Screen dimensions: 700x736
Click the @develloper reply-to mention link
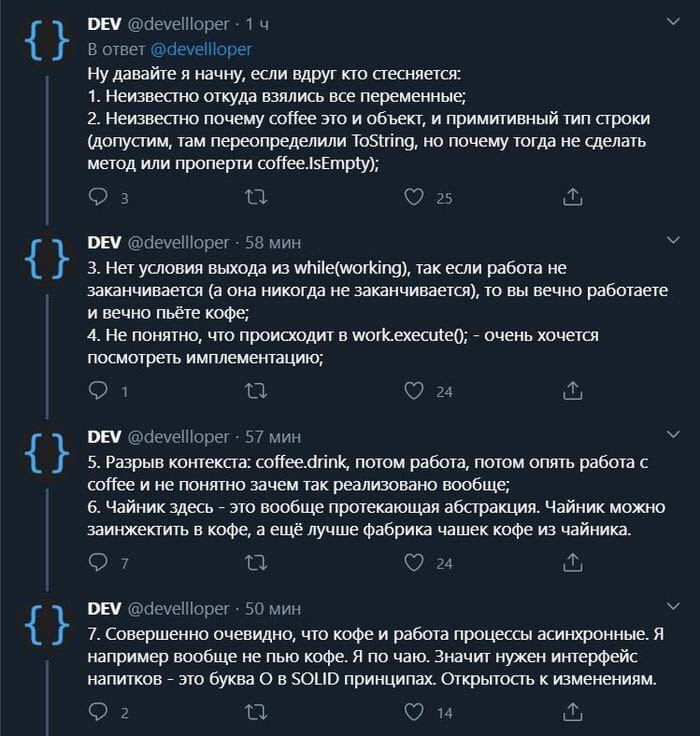(x=205, y=48)
